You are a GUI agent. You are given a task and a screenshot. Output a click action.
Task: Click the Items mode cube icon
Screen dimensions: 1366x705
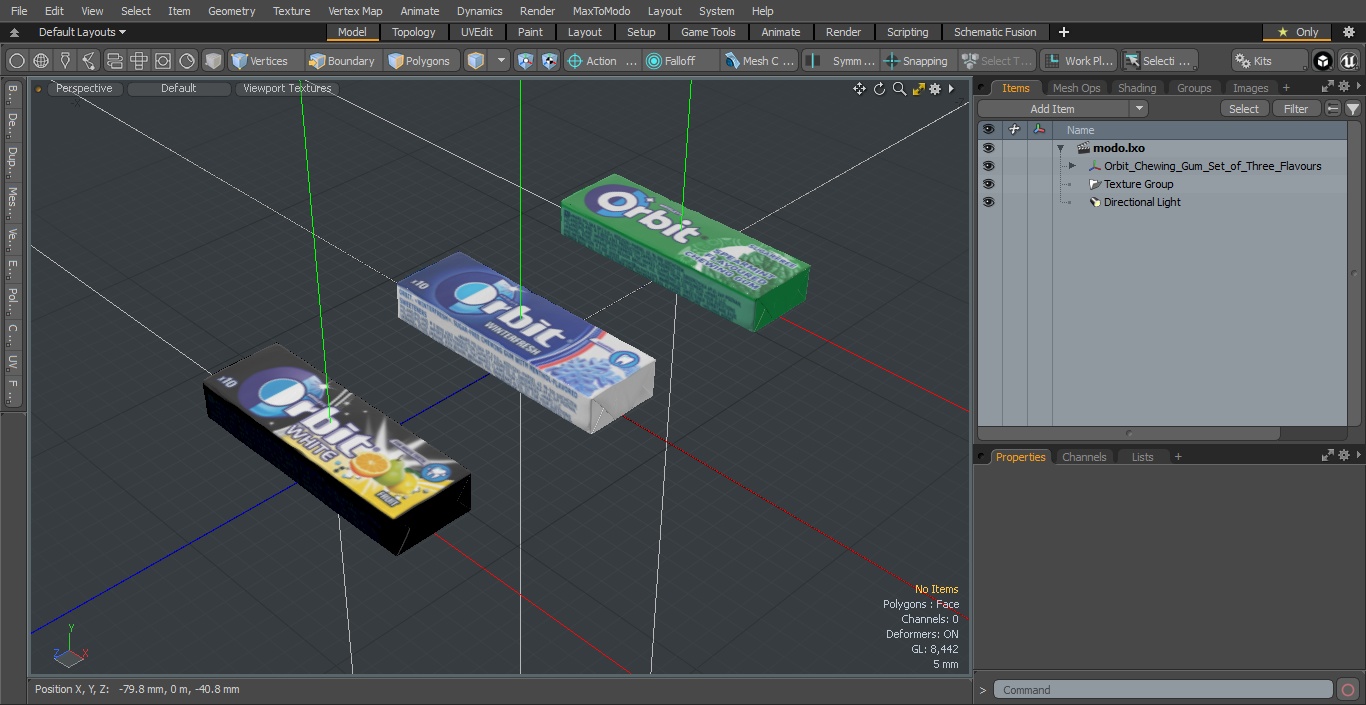[476, 61]
